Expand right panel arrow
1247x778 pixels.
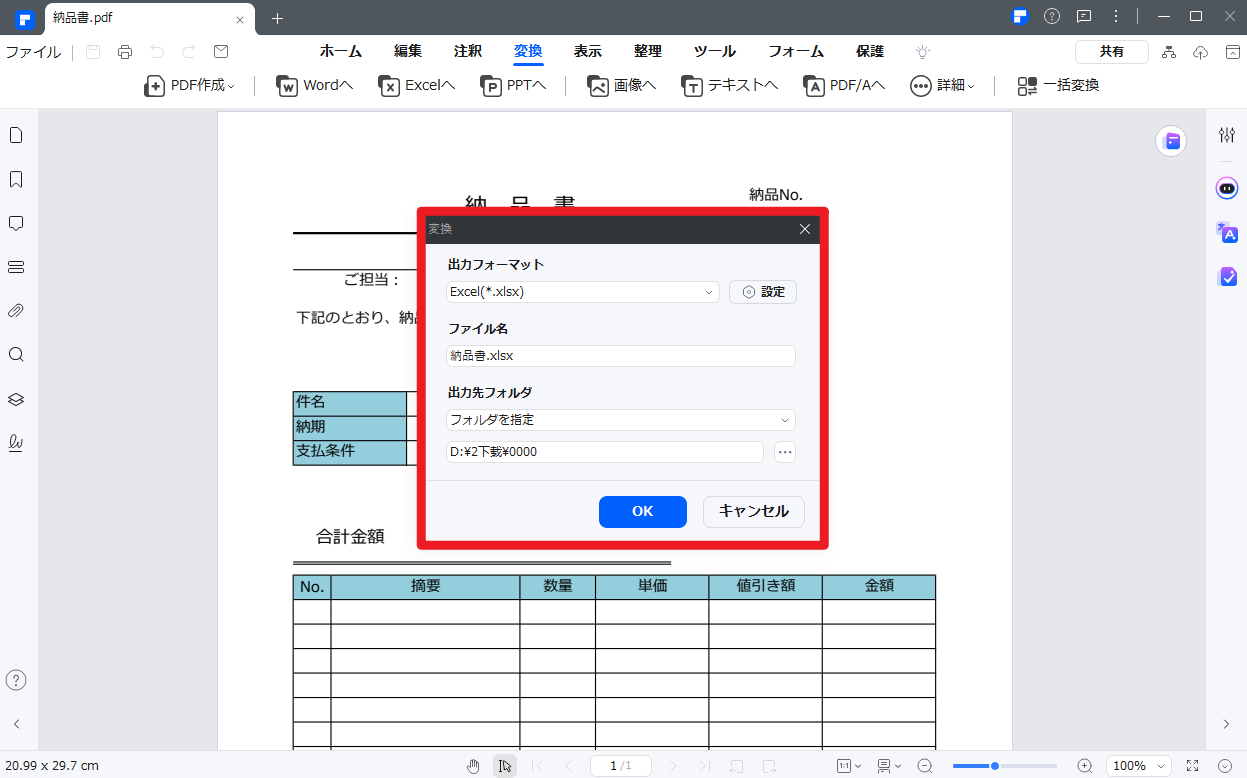point(1227,724)
